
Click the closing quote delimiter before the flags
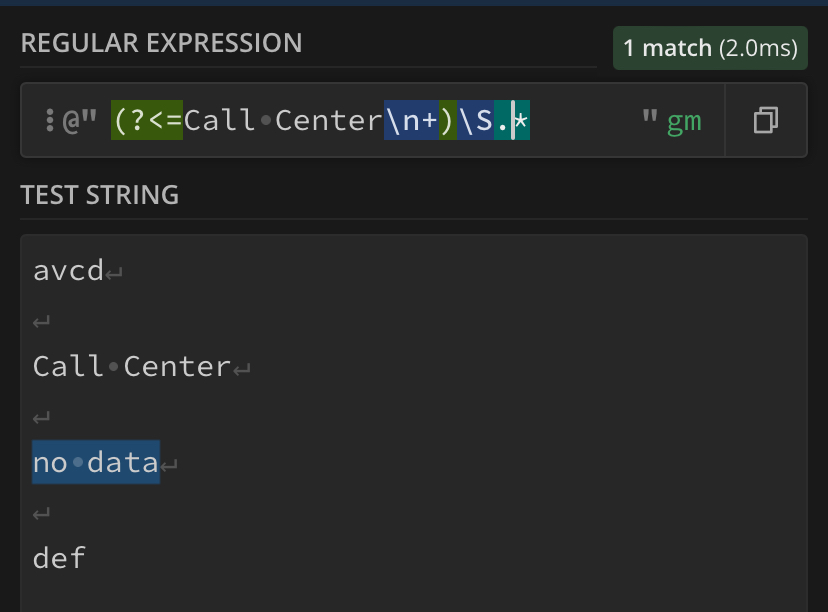pos(649,121)
